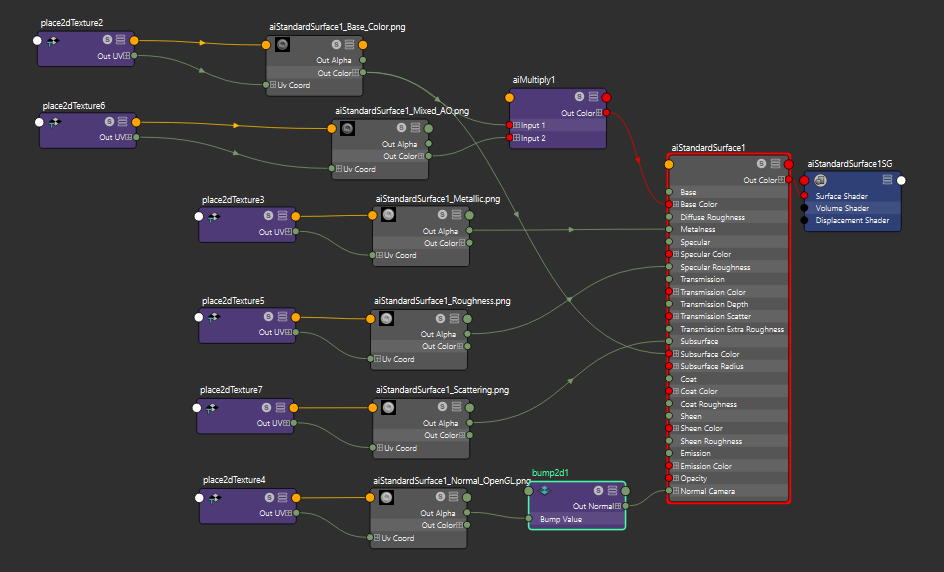
Task: Click texture swatch on Normal_OpenGL.png node
Action: tap(387, 497)
